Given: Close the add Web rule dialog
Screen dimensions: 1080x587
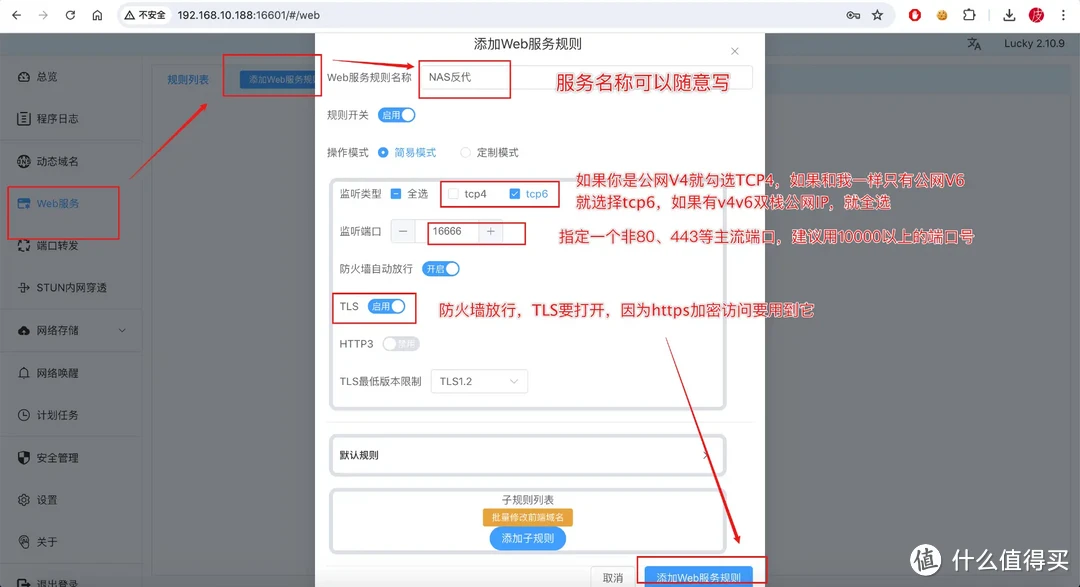Looking at the screenshot, I should tap(735, 51).
